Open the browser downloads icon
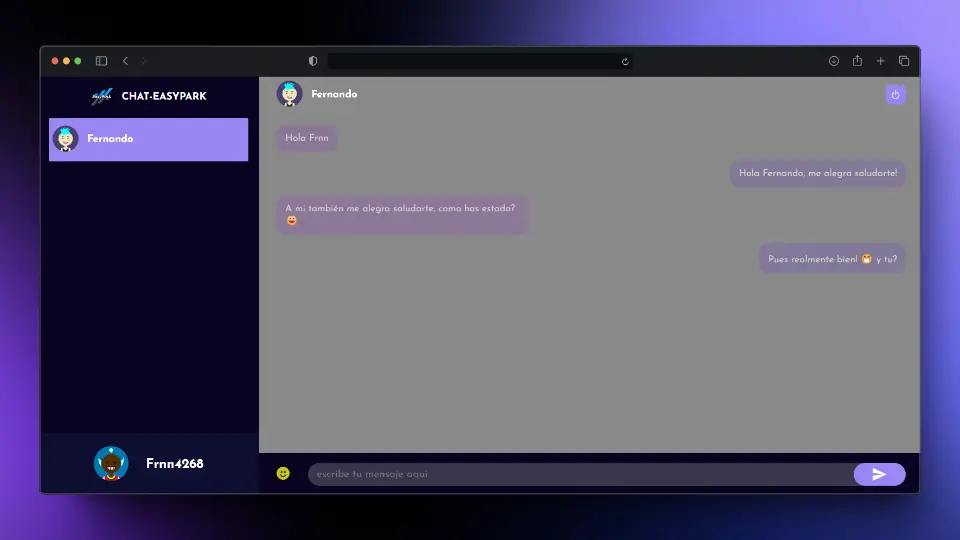Screen dimensions: 960x540 (834, 61)
